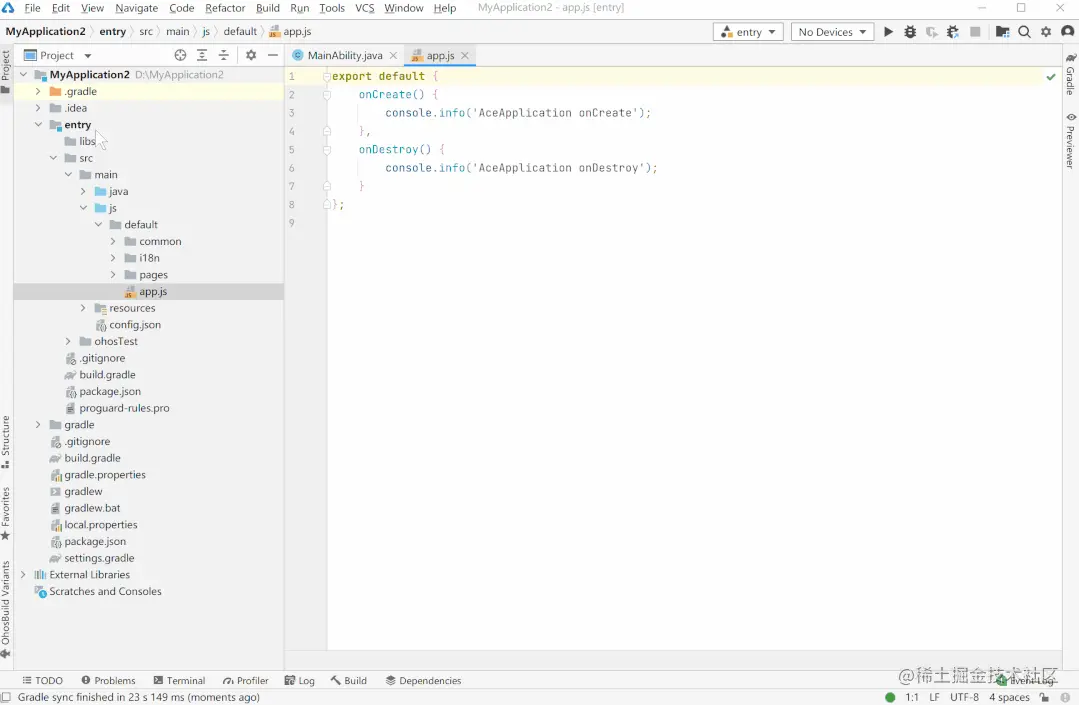Image resolution: width=1079 pixels, height=705 pixels.
Task: Expand the ohosTest folder node
Action: coord(68,341)
